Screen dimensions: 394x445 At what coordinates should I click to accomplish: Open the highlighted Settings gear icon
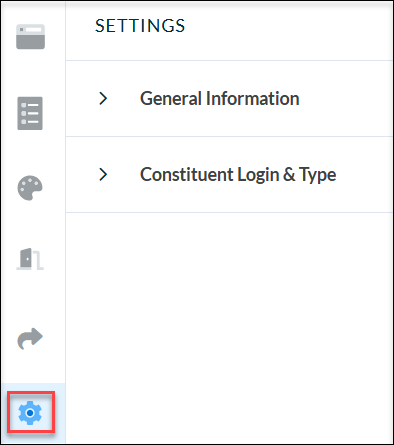[x=30, y=413]
